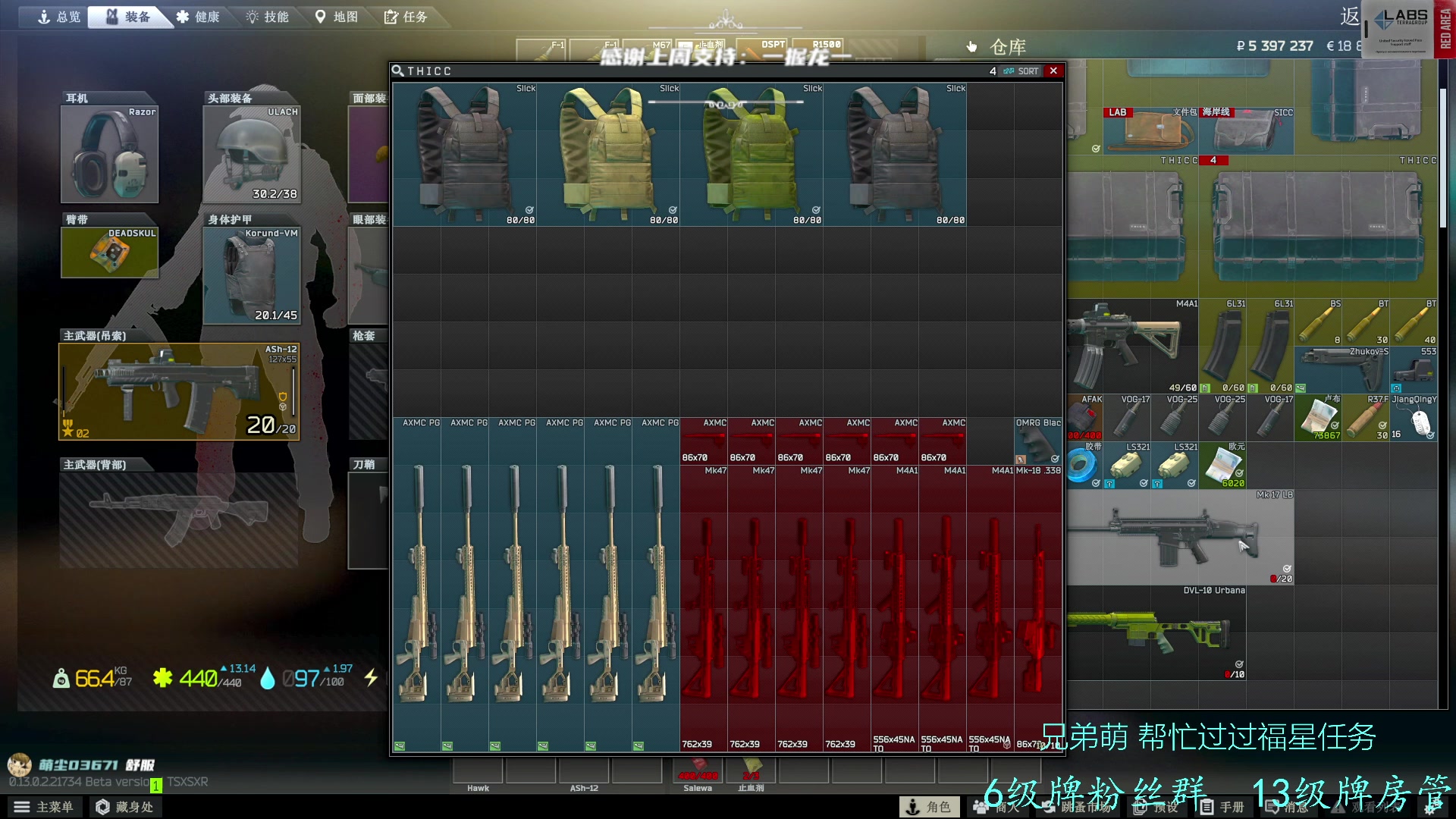Select the M4A1 rifle in the stash
The height and width of the screenshot is (819, 1456).
click(1132, 346)
